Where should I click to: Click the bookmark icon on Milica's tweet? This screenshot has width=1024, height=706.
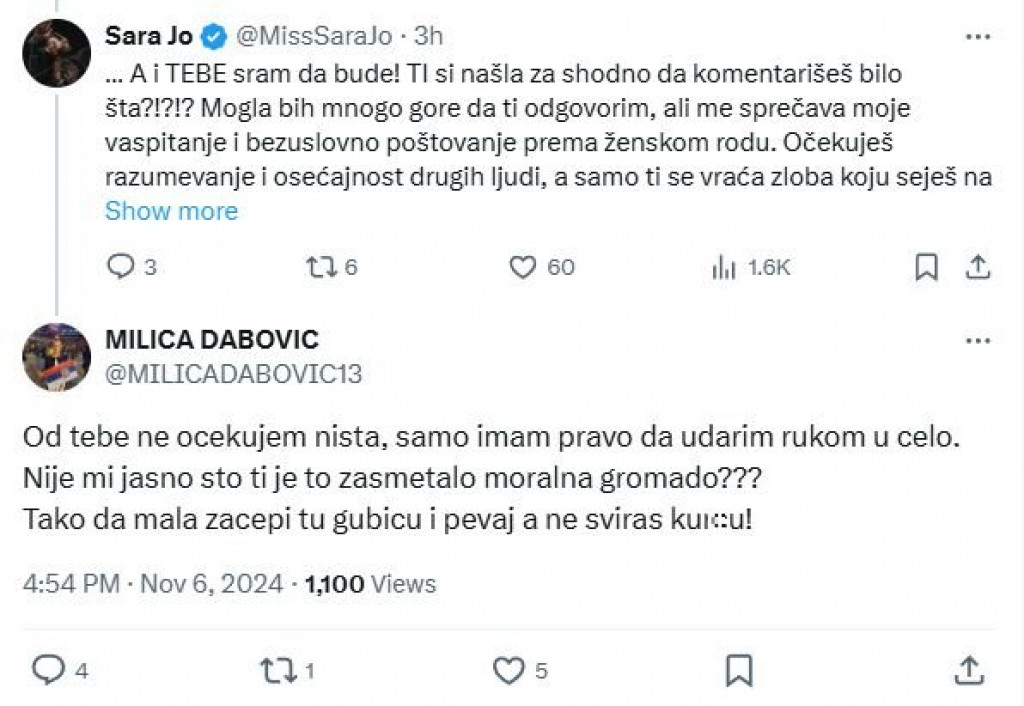(738, 668)
